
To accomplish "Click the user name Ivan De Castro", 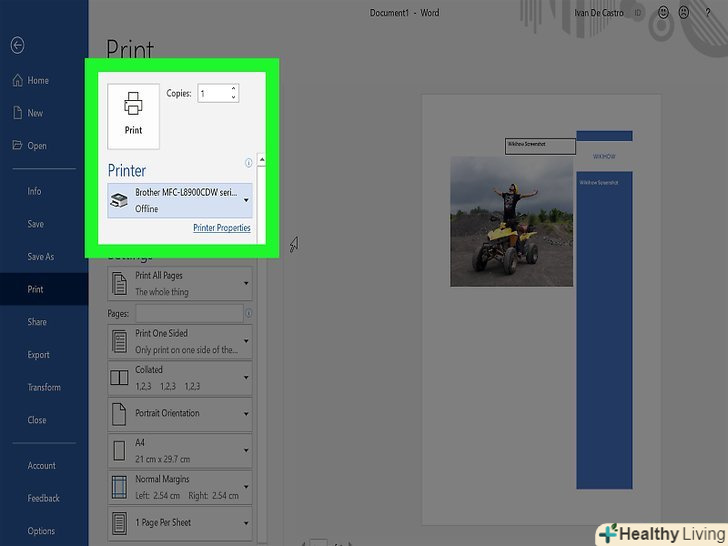I will (599, 13).
